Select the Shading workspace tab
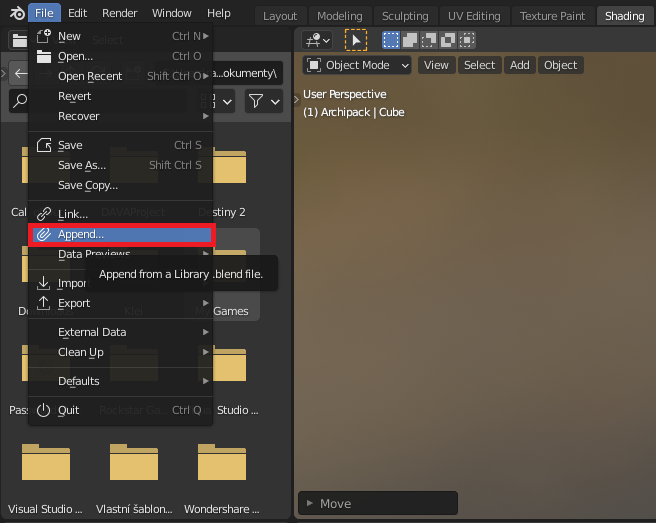 click(x=625, y=16)
